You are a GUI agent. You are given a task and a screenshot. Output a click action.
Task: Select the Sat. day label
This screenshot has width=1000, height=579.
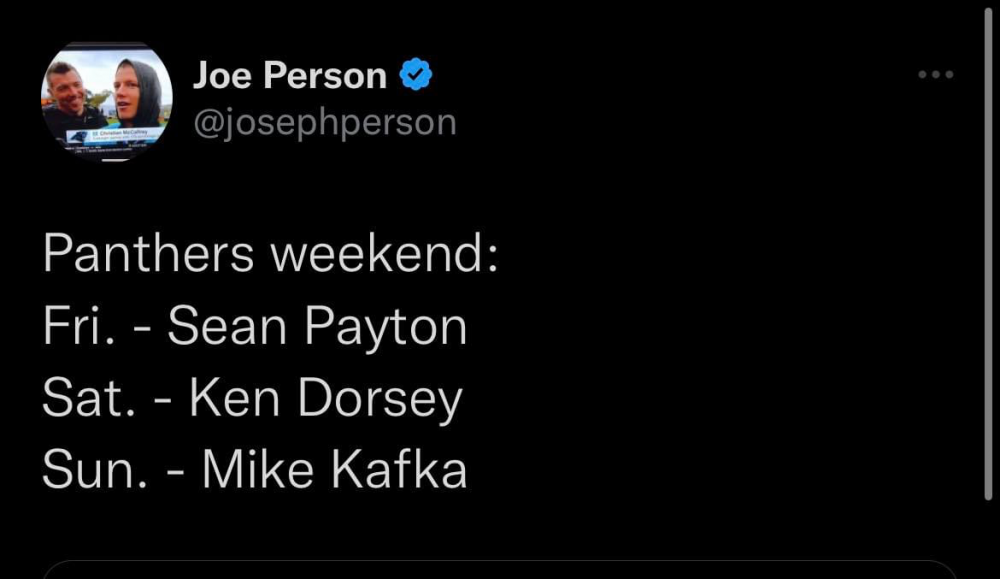[x=88, y=398]
